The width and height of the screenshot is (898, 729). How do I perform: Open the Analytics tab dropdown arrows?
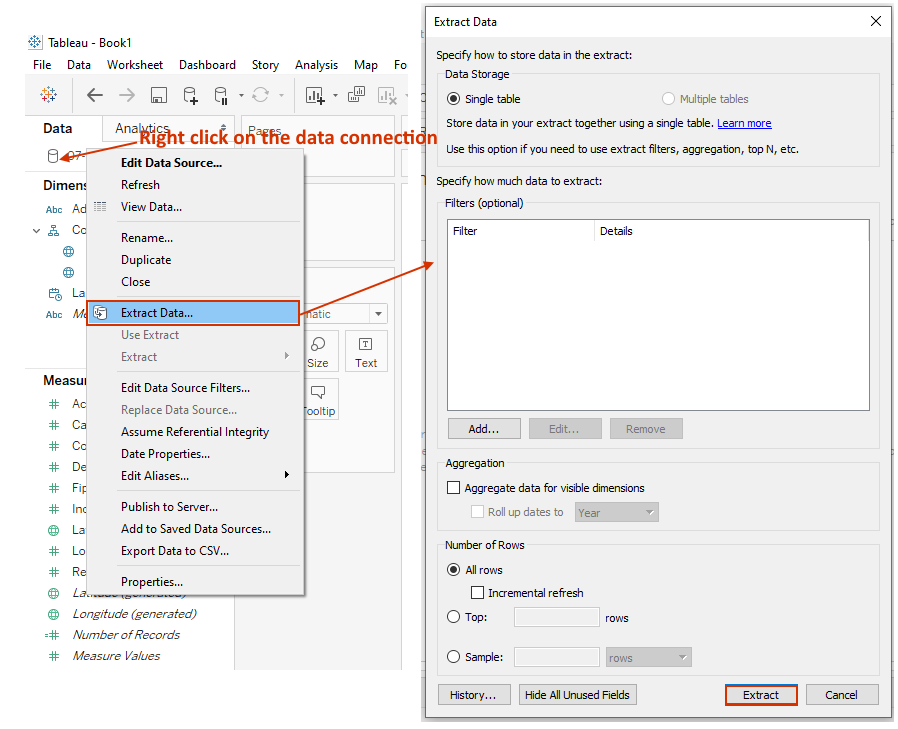tap(223, 128)
